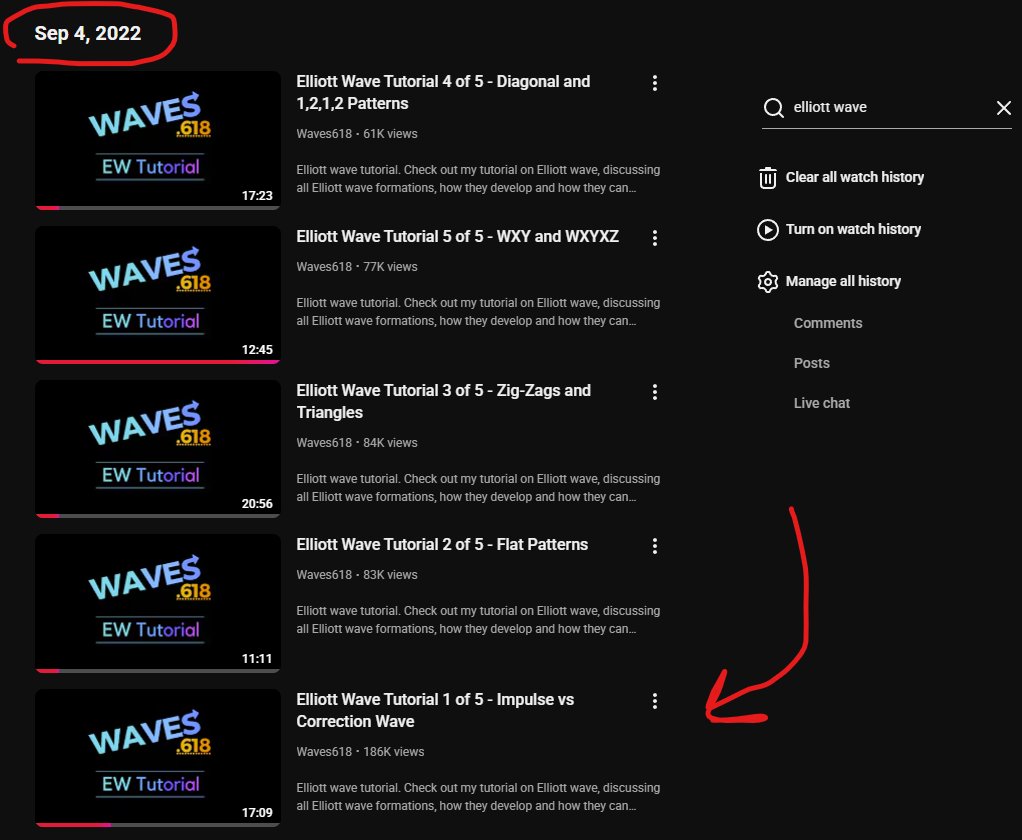Open the three-dot menu for Impulse vs Correction Wave
Screen dimensions: 1022x840
pyautogui.click(x=655, y=701)
